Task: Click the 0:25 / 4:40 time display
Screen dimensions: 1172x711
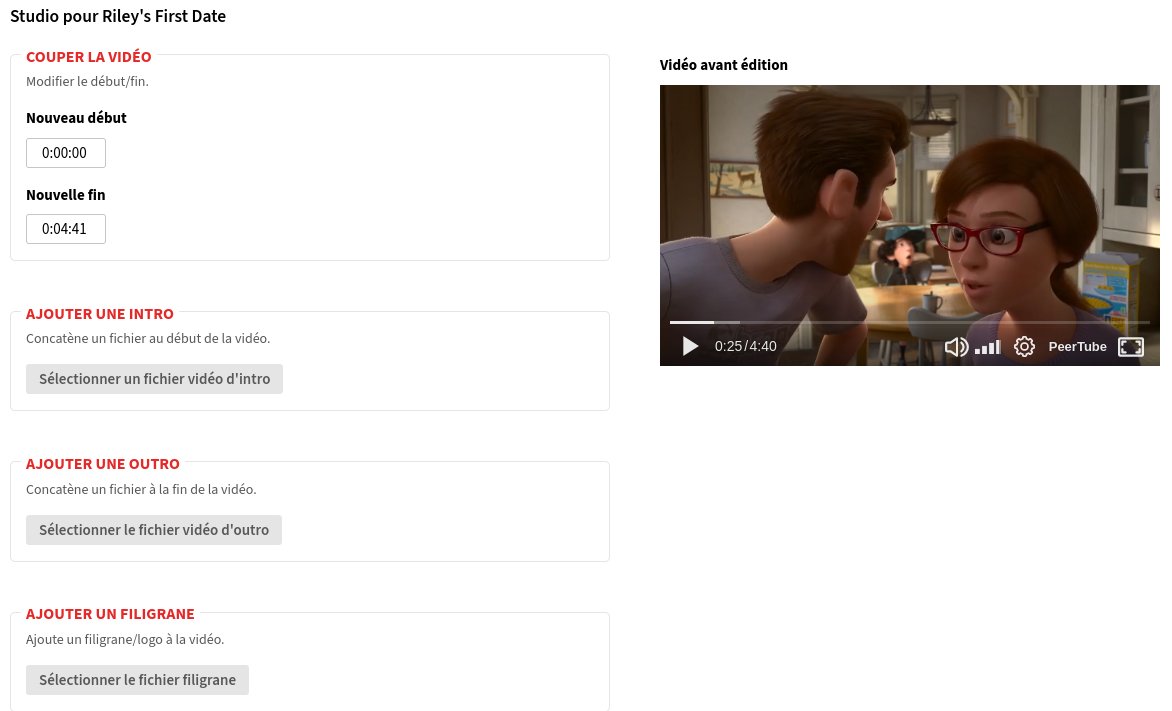Action: (x=745, y=346)
